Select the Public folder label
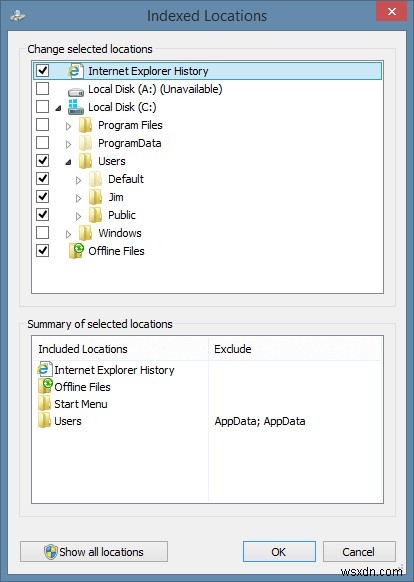This screenshot has height=582, width=414. pos(122,215)
